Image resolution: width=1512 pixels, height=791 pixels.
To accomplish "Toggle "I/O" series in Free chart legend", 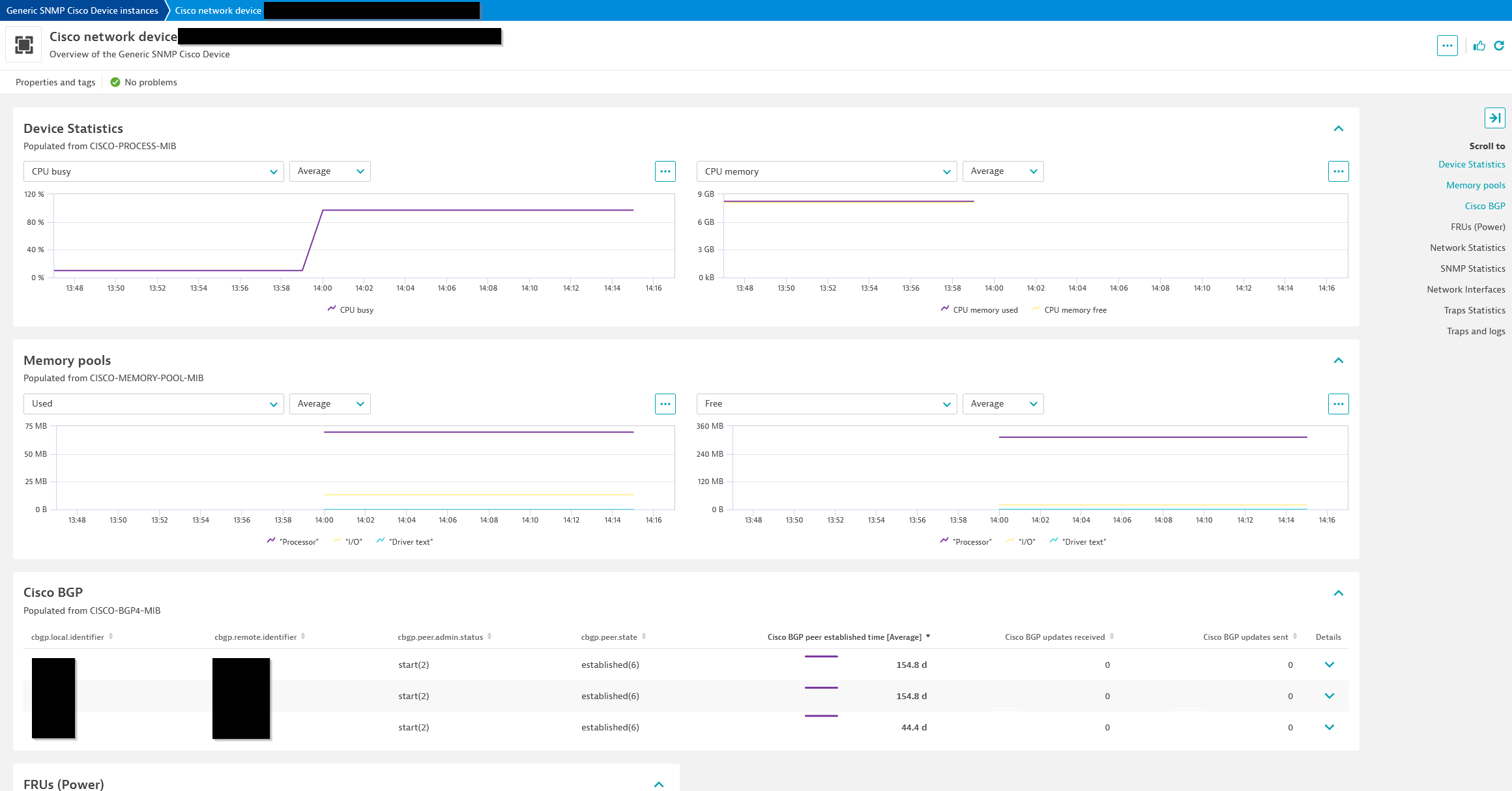I will coord(1021,541).
